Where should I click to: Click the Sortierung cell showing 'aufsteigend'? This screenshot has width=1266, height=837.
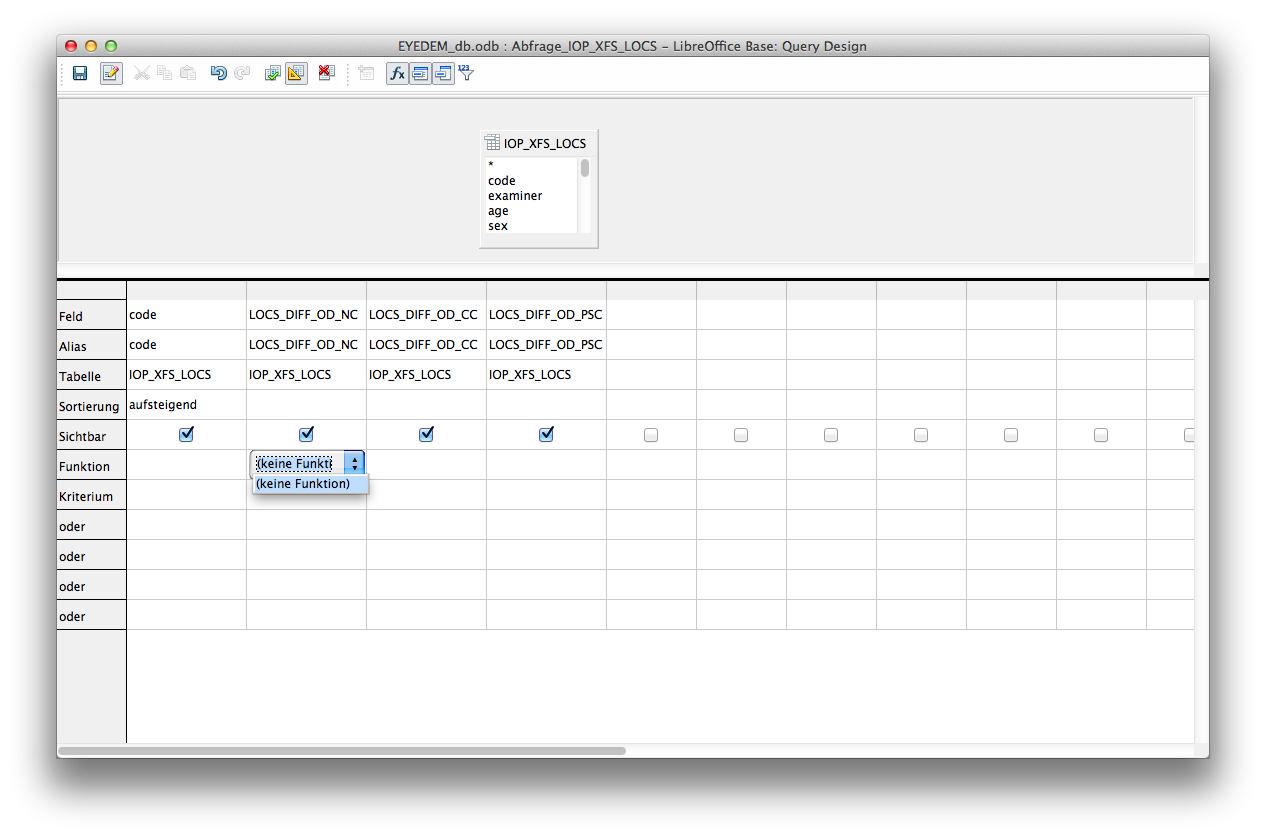point(186,405)
